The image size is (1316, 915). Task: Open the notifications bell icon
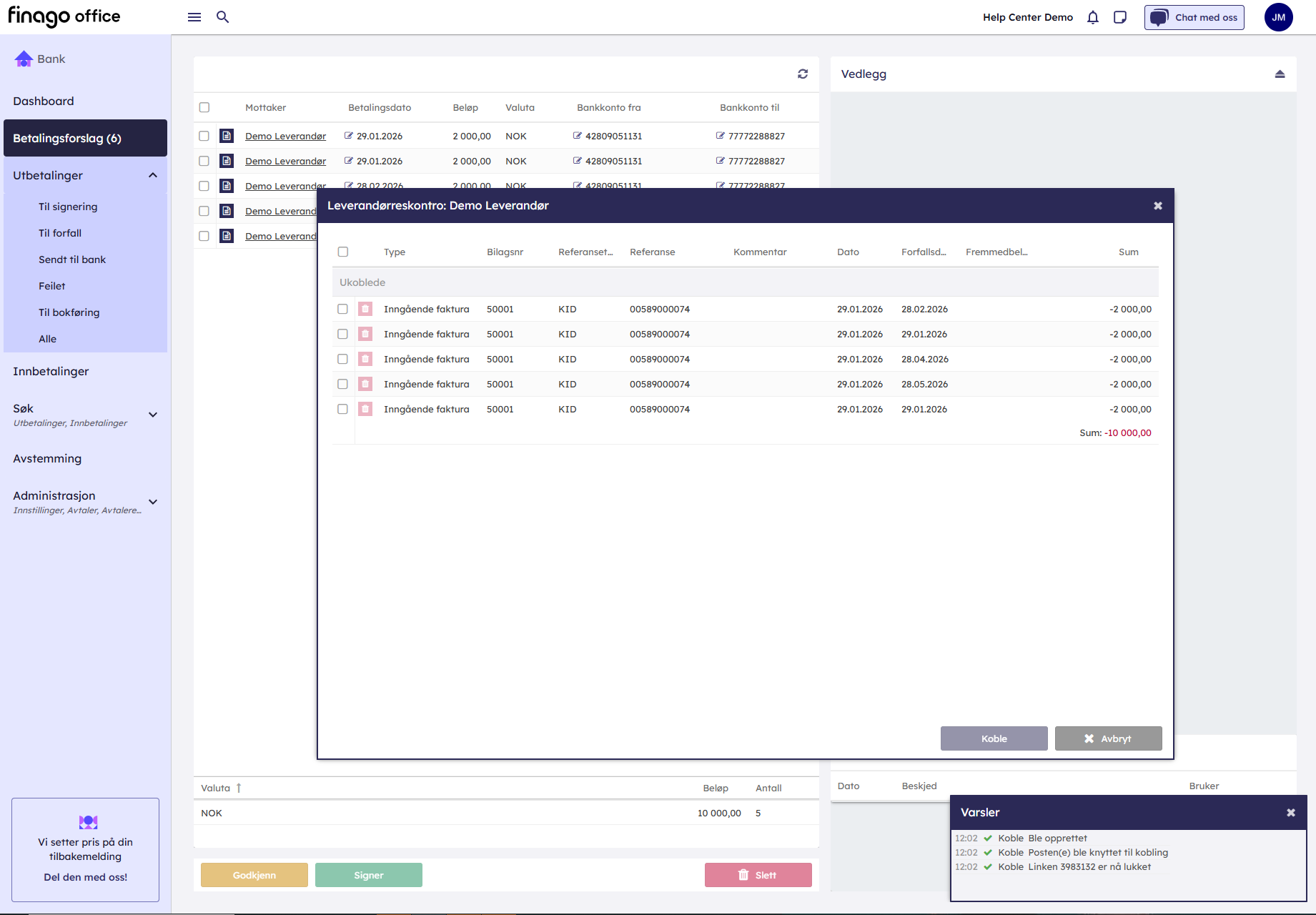point(1093,17)
